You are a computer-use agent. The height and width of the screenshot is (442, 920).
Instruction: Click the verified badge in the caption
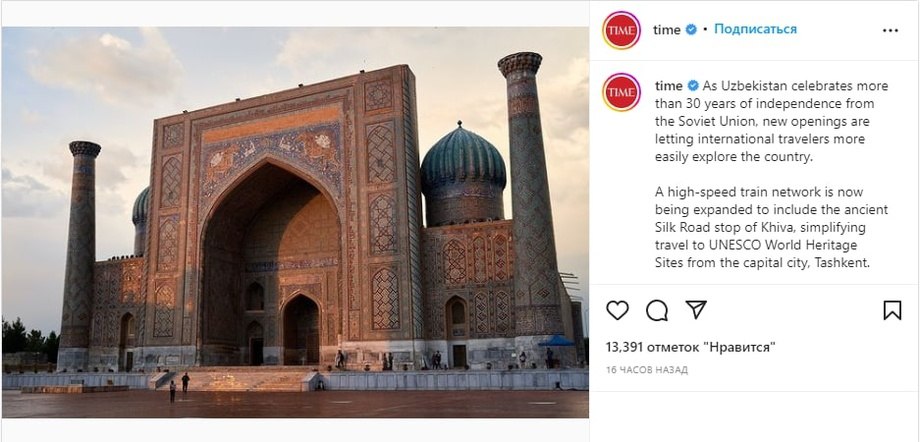[690, 86]
